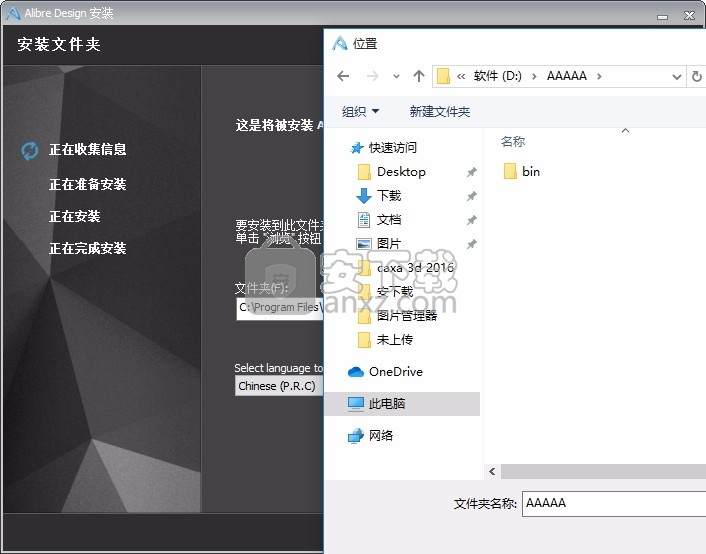Sort by 名称 column header
This screenshot has width=706, height=554.
[x=513, y=142]
